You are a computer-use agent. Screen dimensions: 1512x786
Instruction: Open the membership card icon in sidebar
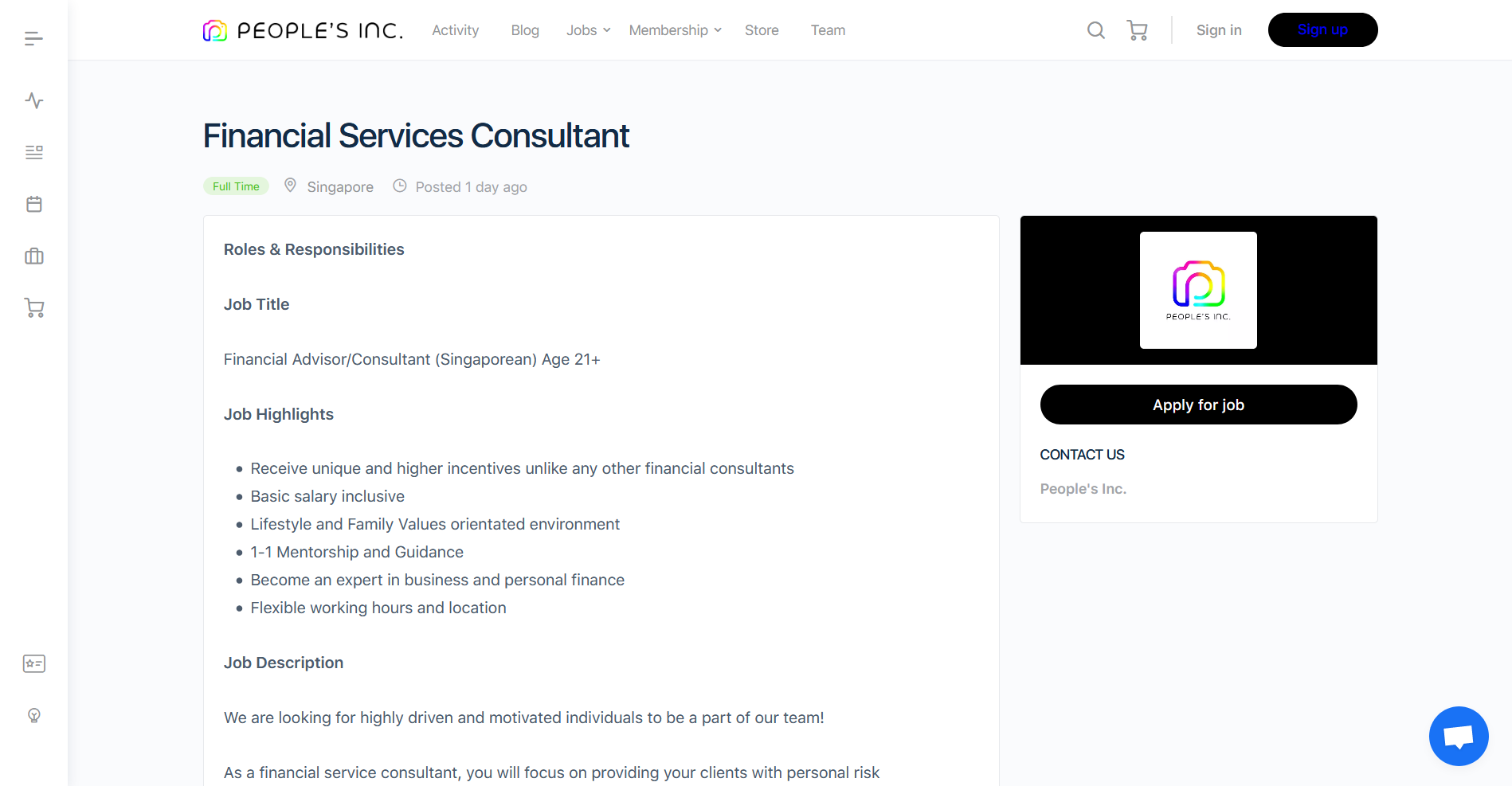(x=33, y=663)
